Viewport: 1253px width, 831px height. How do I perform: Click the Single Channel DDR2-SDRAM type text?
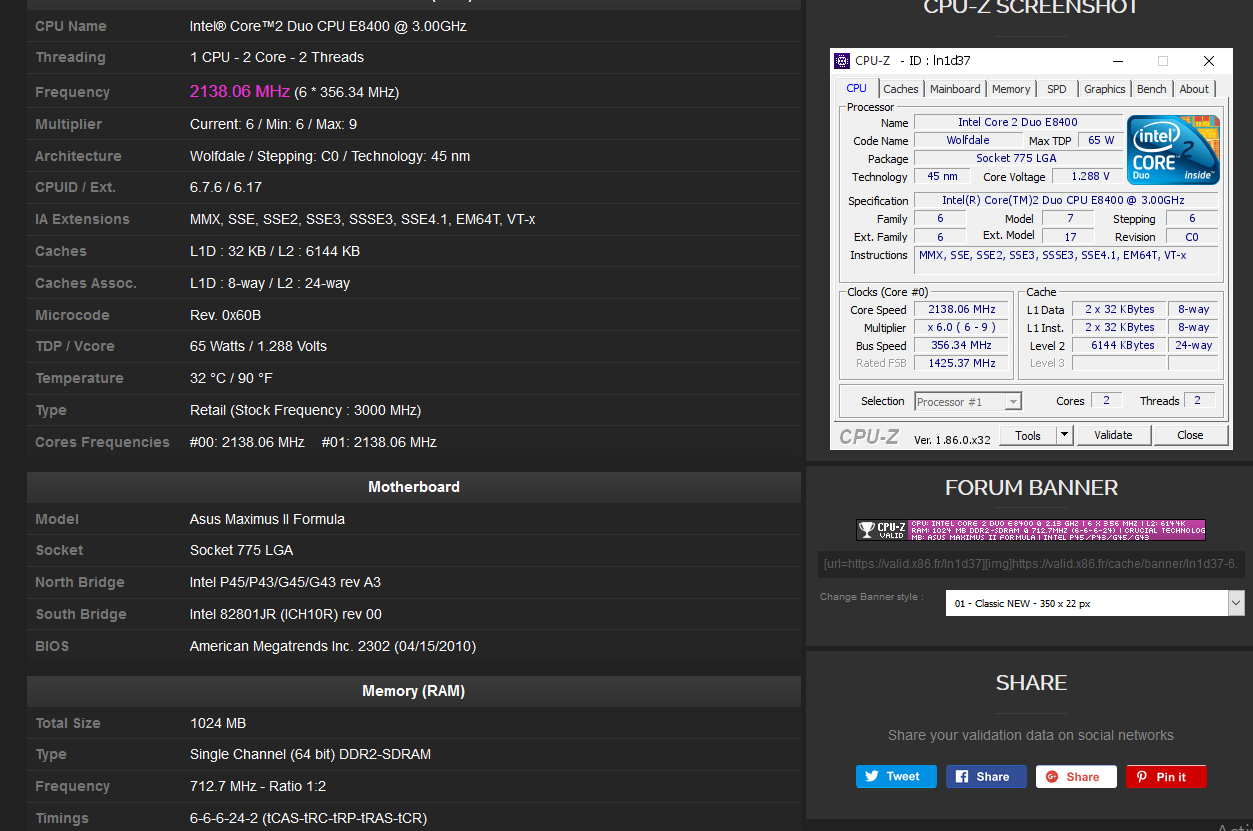[x=310, y=754]
